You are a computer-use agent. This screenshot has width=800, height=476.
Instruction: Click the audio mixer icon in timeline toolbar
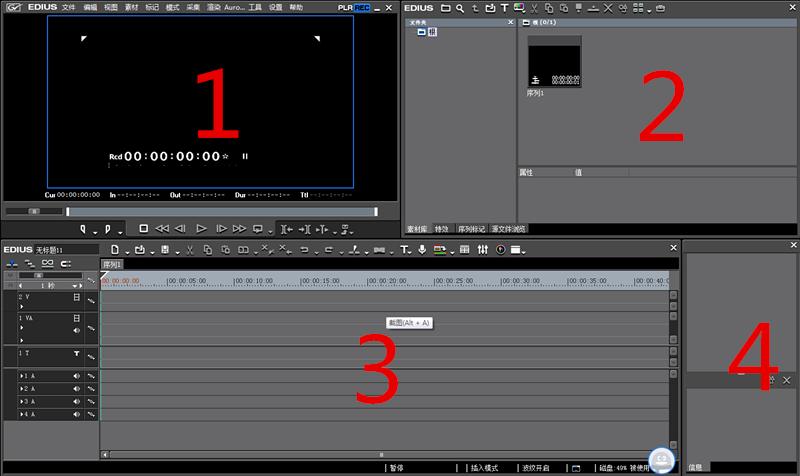(483, 249)
